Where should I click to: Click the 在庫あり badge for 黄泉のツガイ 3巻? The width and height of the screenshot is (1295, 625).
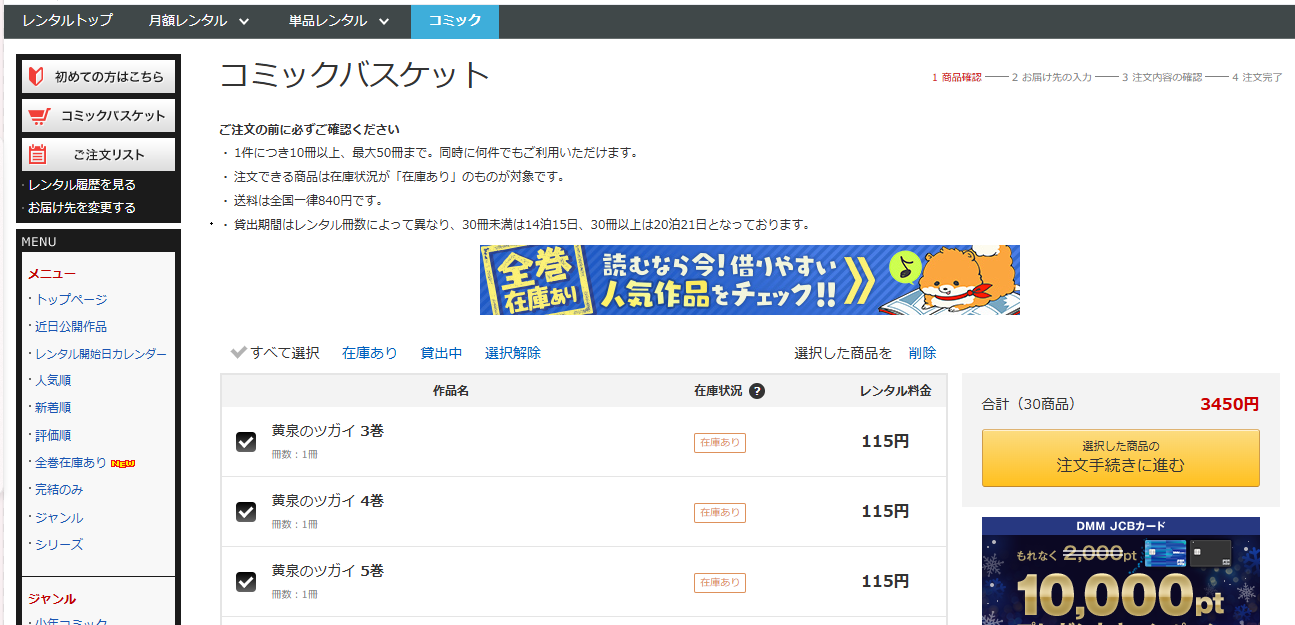pyautogui.click(x=719, y=442)
